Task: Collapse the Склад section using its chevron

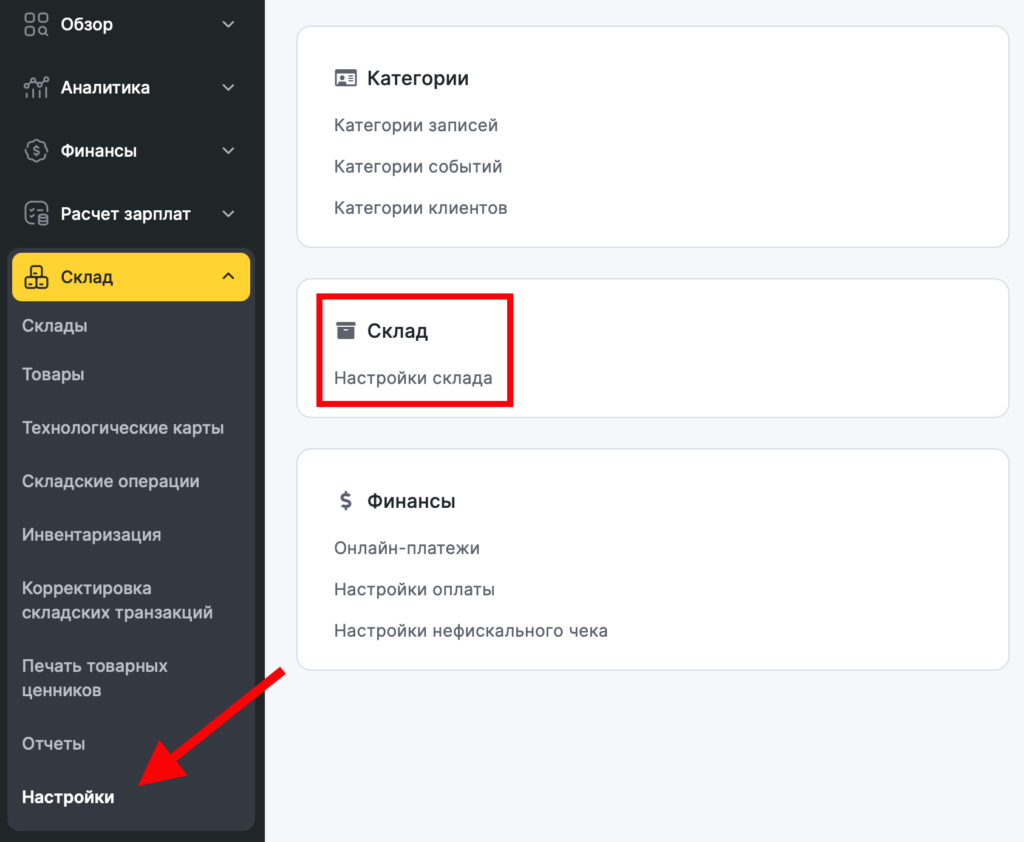Action: 228,277
